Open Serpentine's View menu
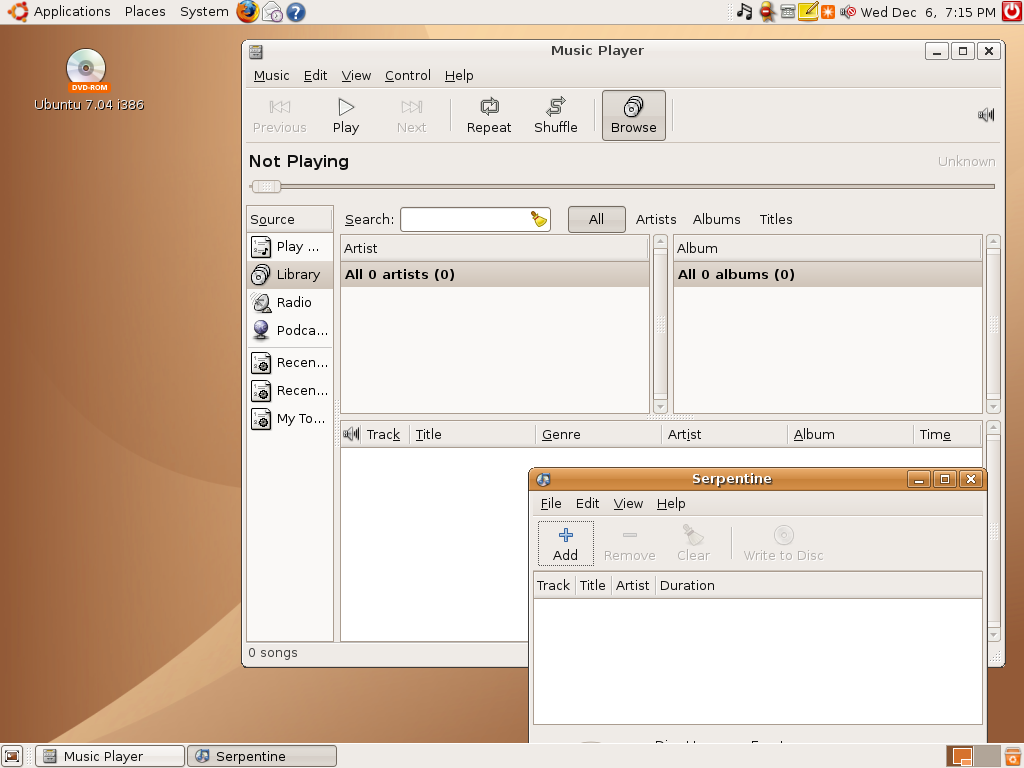The image size is (1024, 768). pyautogui.click(x=628, y=504)
